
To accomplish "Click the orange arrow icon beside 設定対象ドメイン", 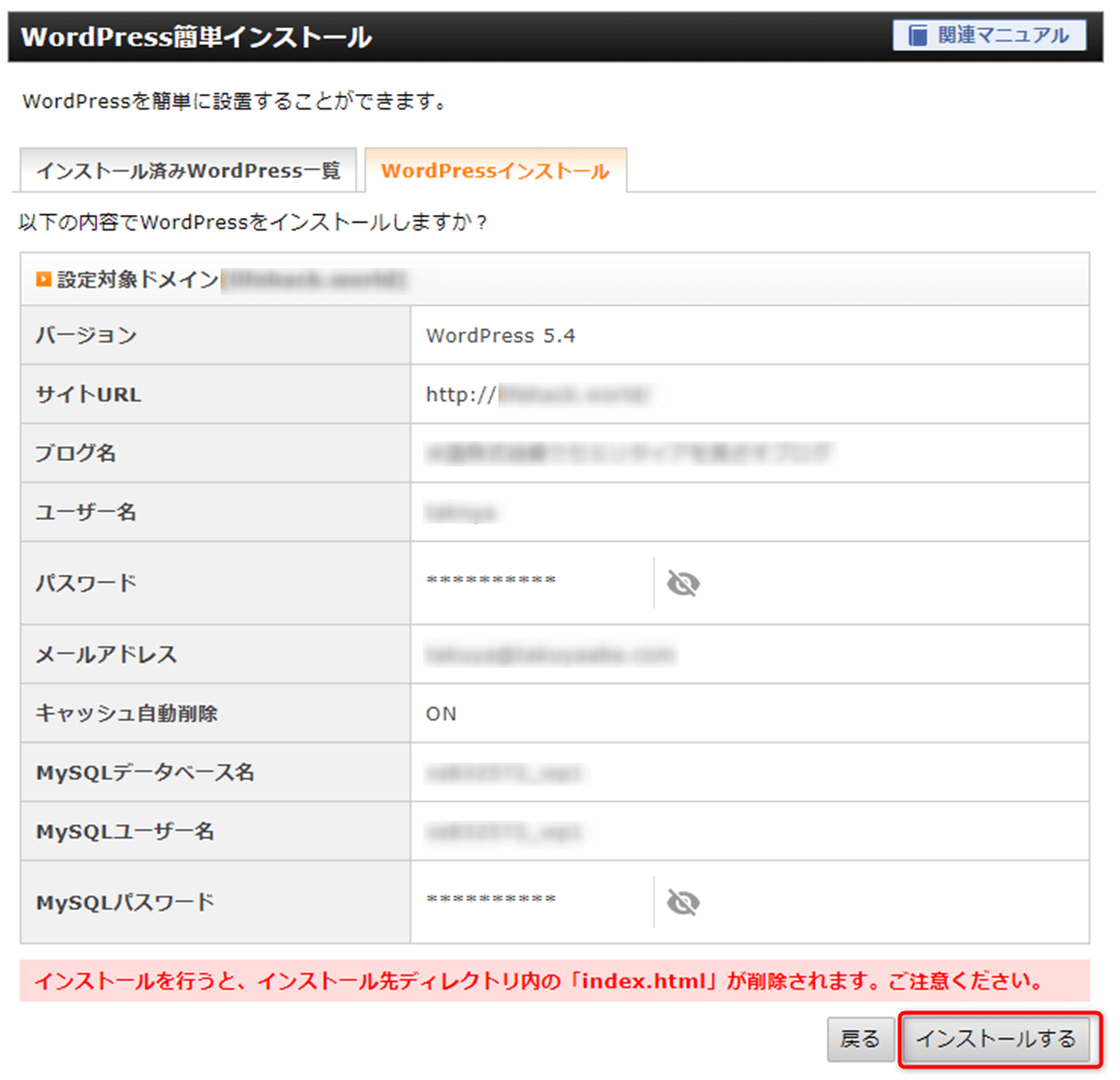I will [x=44, y=280].
